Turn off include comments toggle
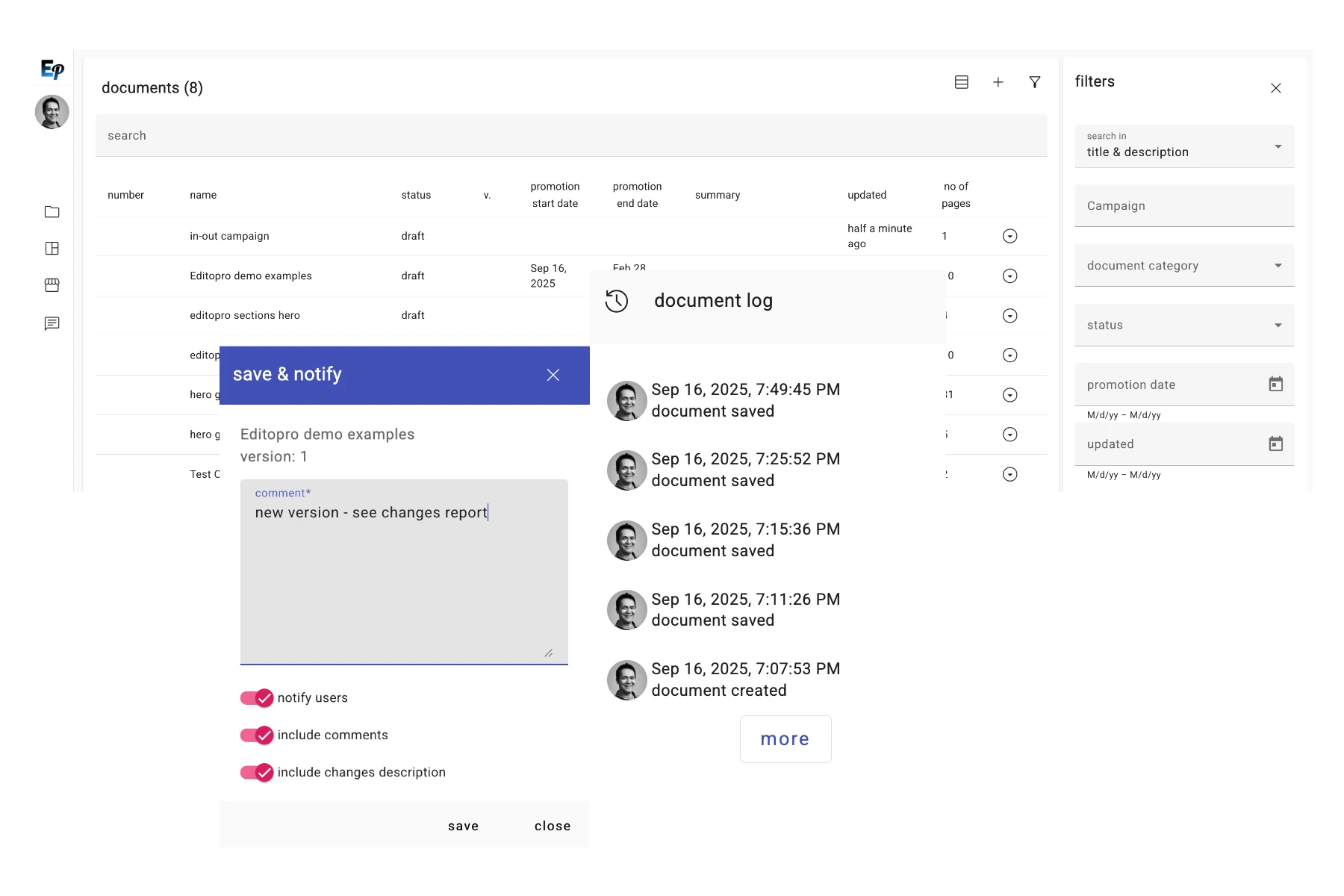 pyautogui.click(x=257, y=735)
